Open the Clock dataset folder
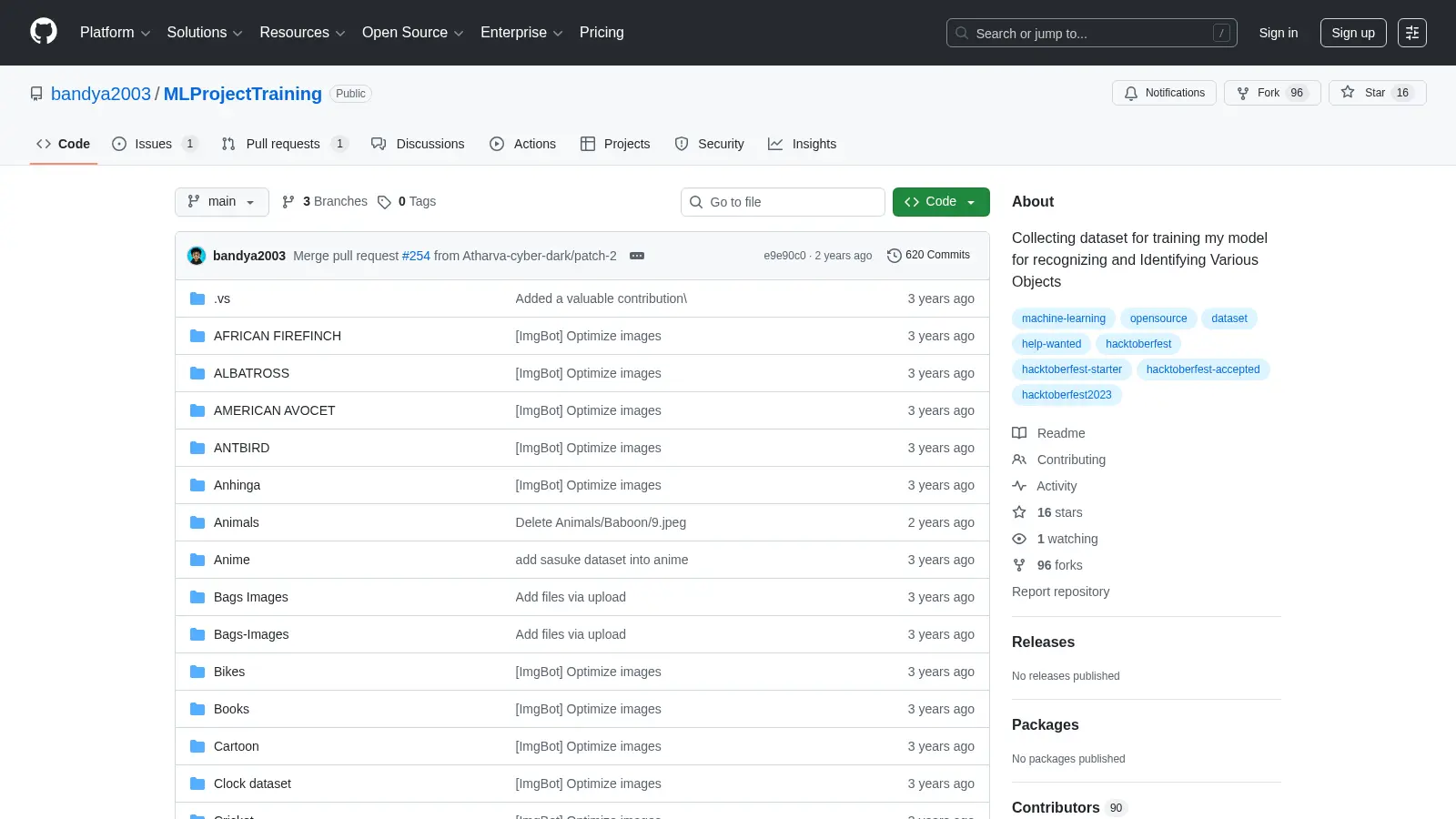 click(x=252, y=784)
